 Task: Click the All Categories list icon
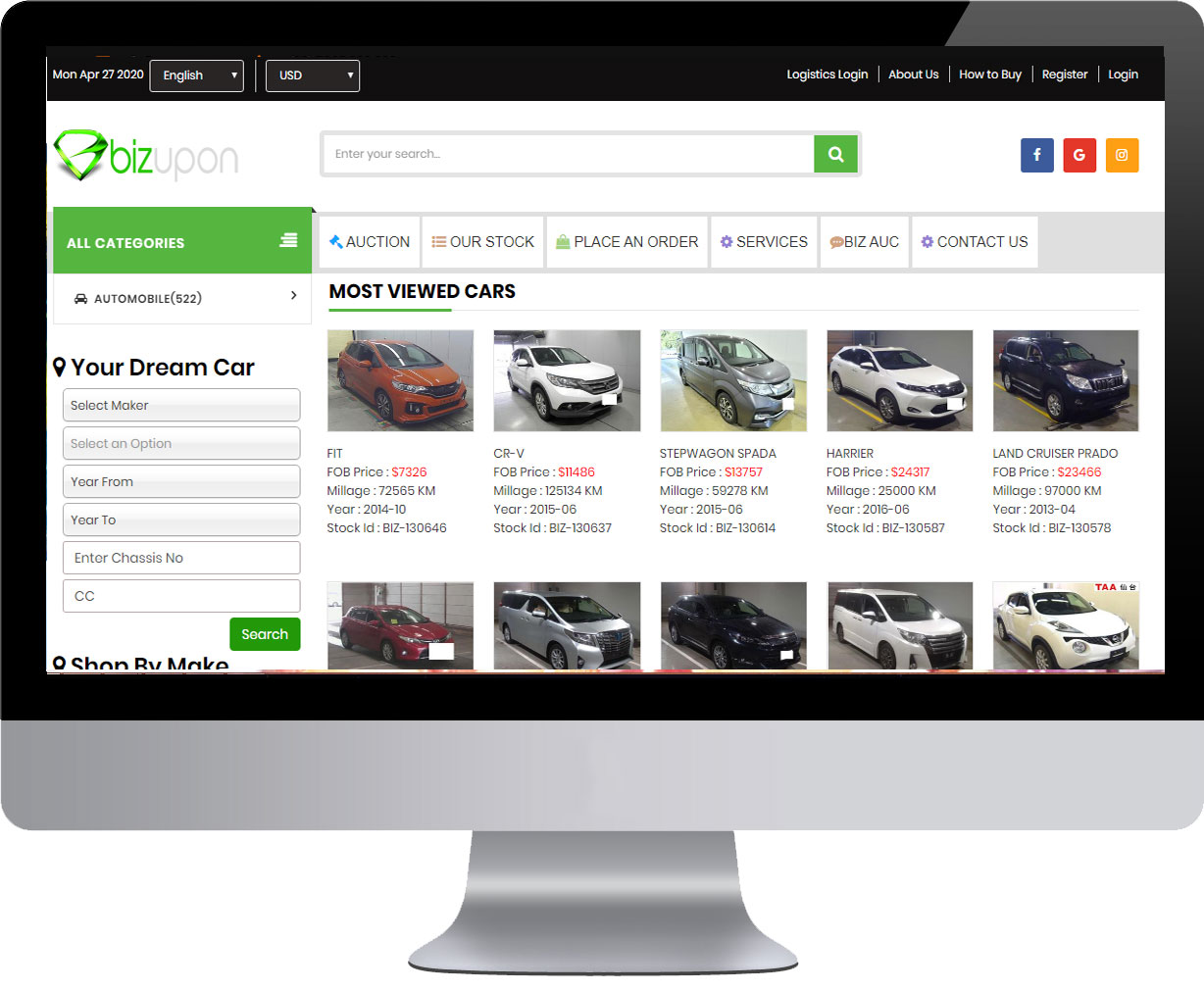(288, 240)
